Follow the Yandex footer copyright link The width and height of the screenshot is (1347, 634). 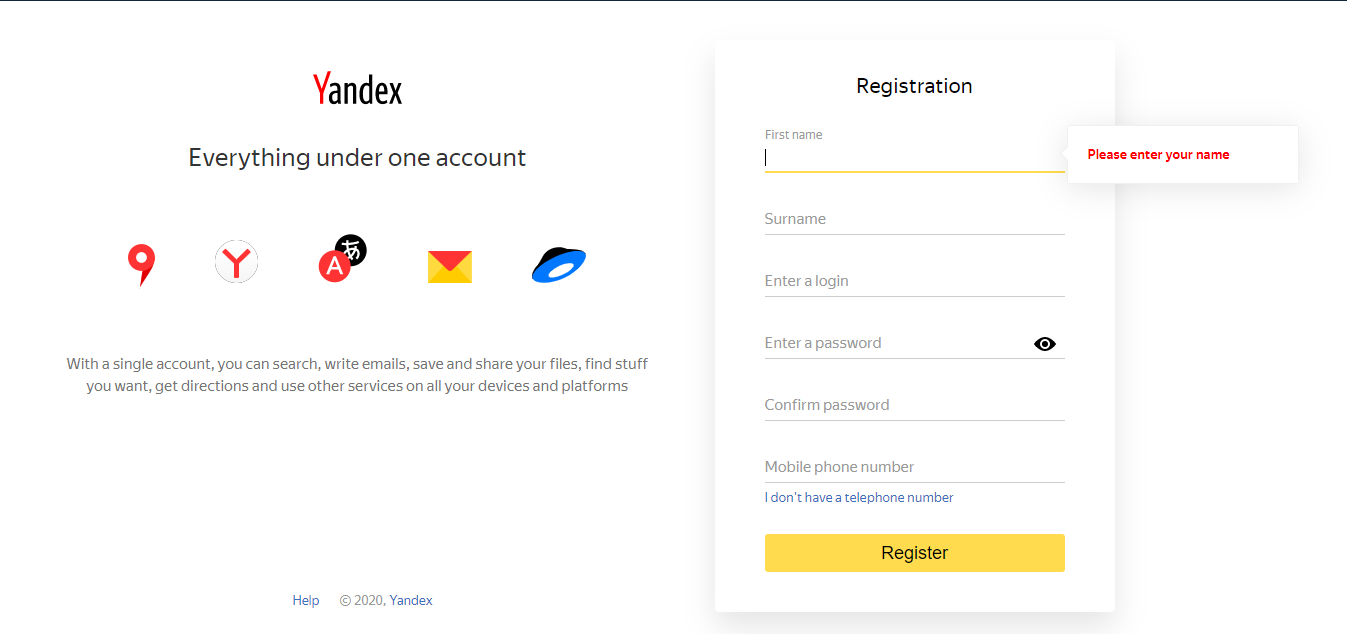point(411,600)
